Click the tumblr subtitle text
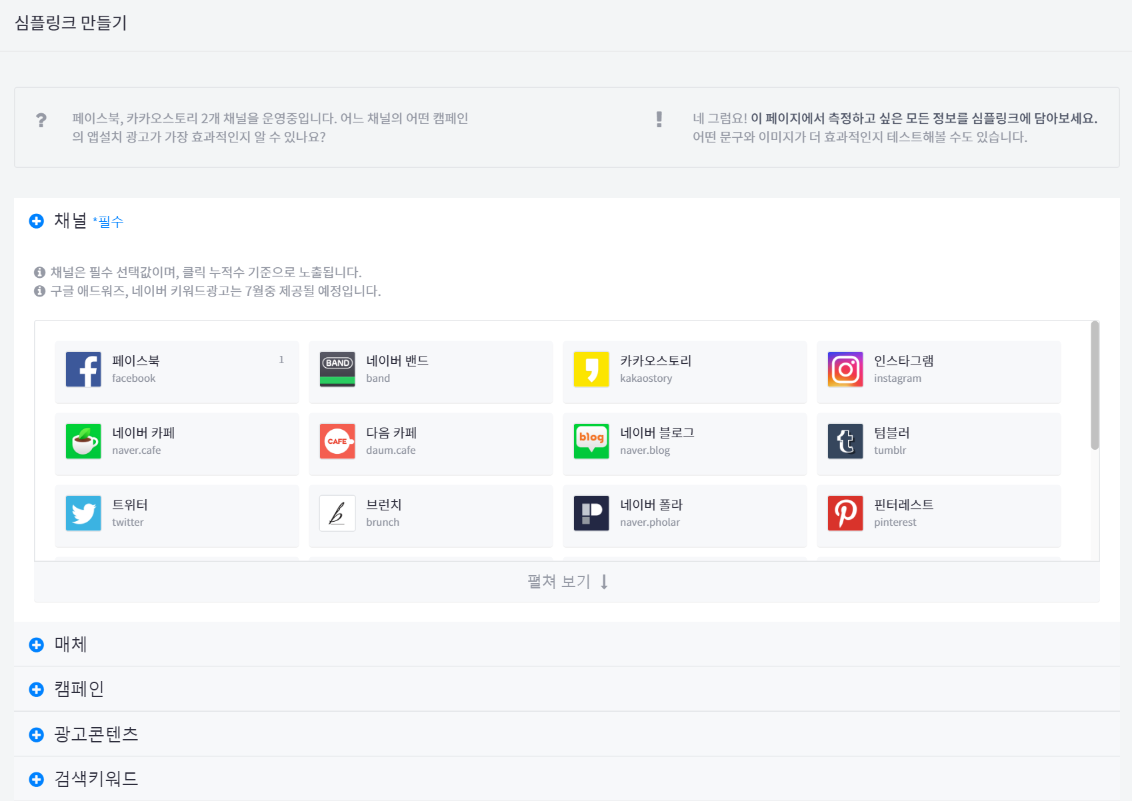The width and height of the screenshot is (1132, 801). pyautogui.click(x=890, y=450)
